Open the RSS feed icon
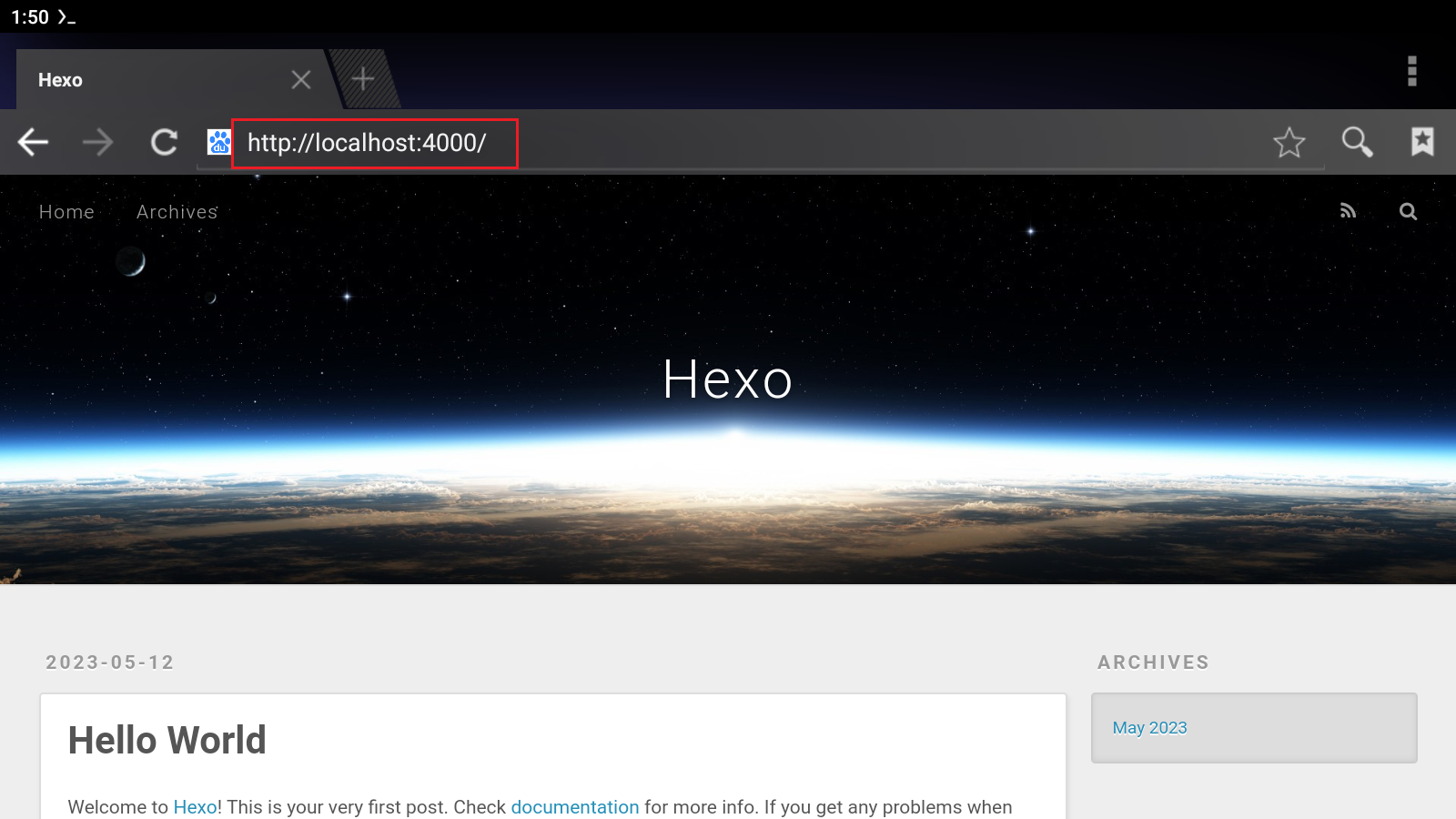 (1348, 211)
